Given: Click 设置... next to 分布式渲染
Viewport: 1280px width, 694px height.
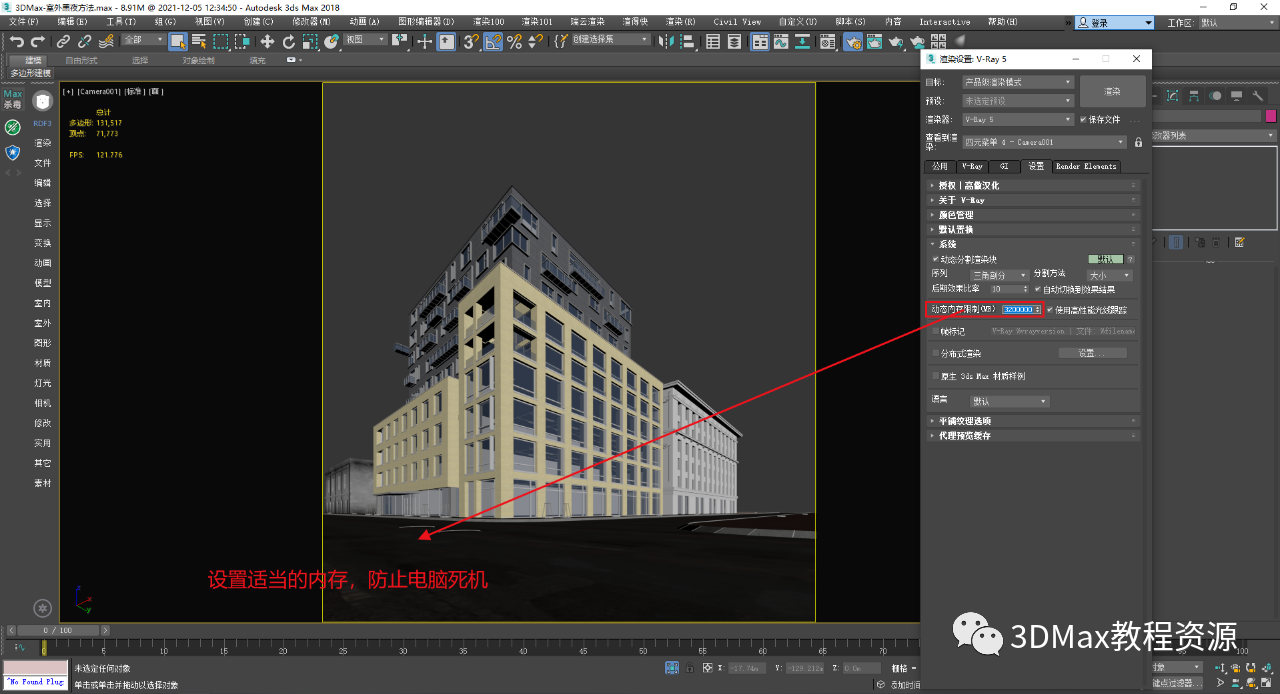Looking at the screenshot, I should tap(1094, 351).
